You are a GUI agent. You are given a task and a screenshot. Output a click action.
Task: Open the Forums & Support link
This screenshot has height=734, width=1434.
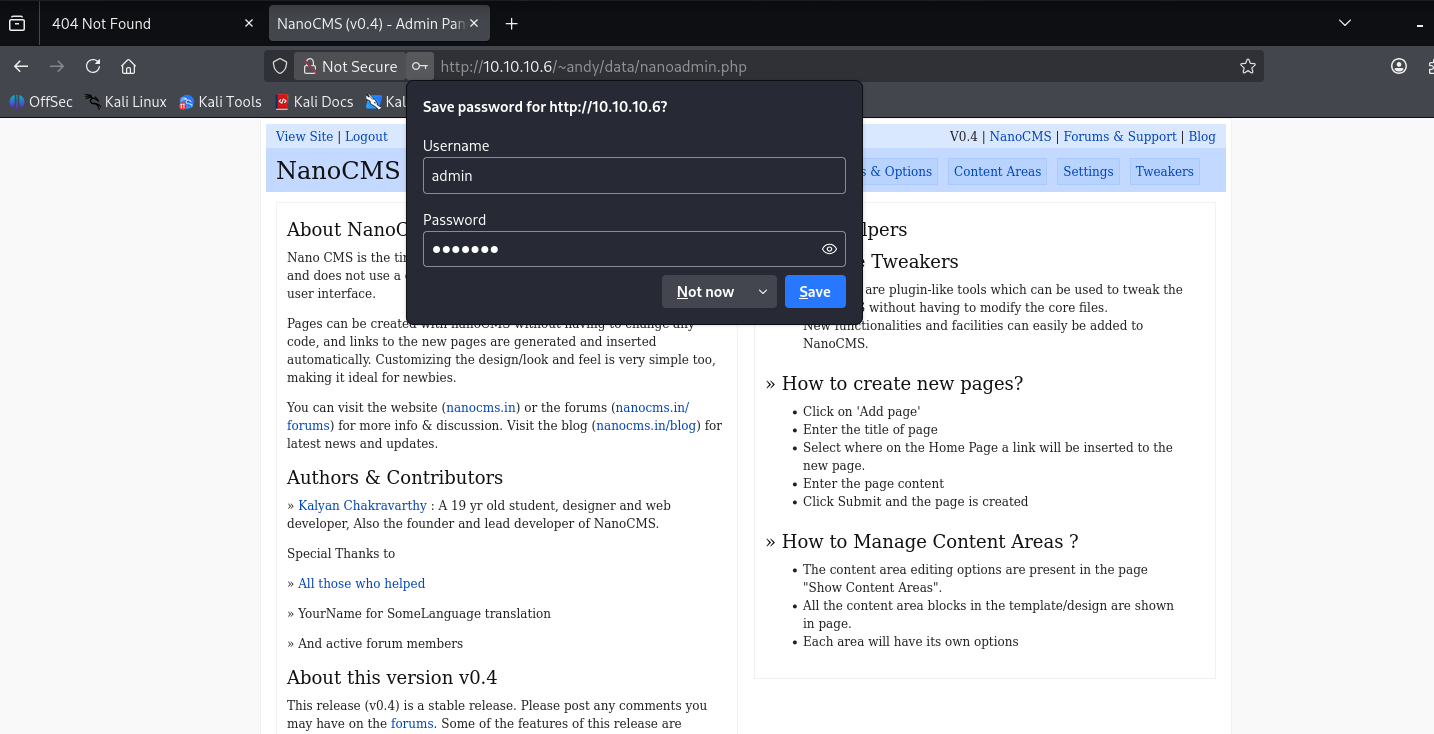click(1120, 136)
